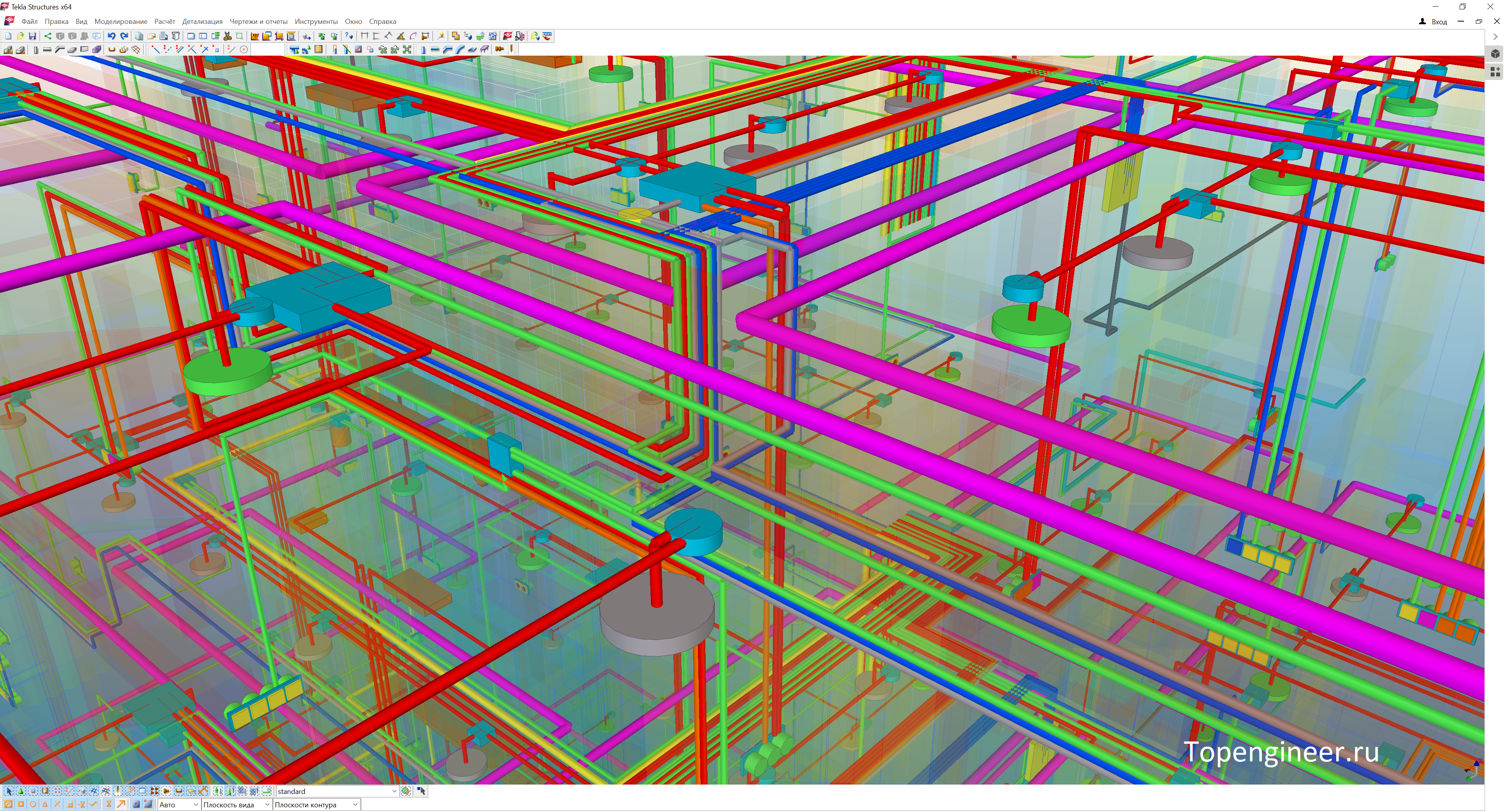
Task: Click the Redo arrow icon
Action: [124, 36]
